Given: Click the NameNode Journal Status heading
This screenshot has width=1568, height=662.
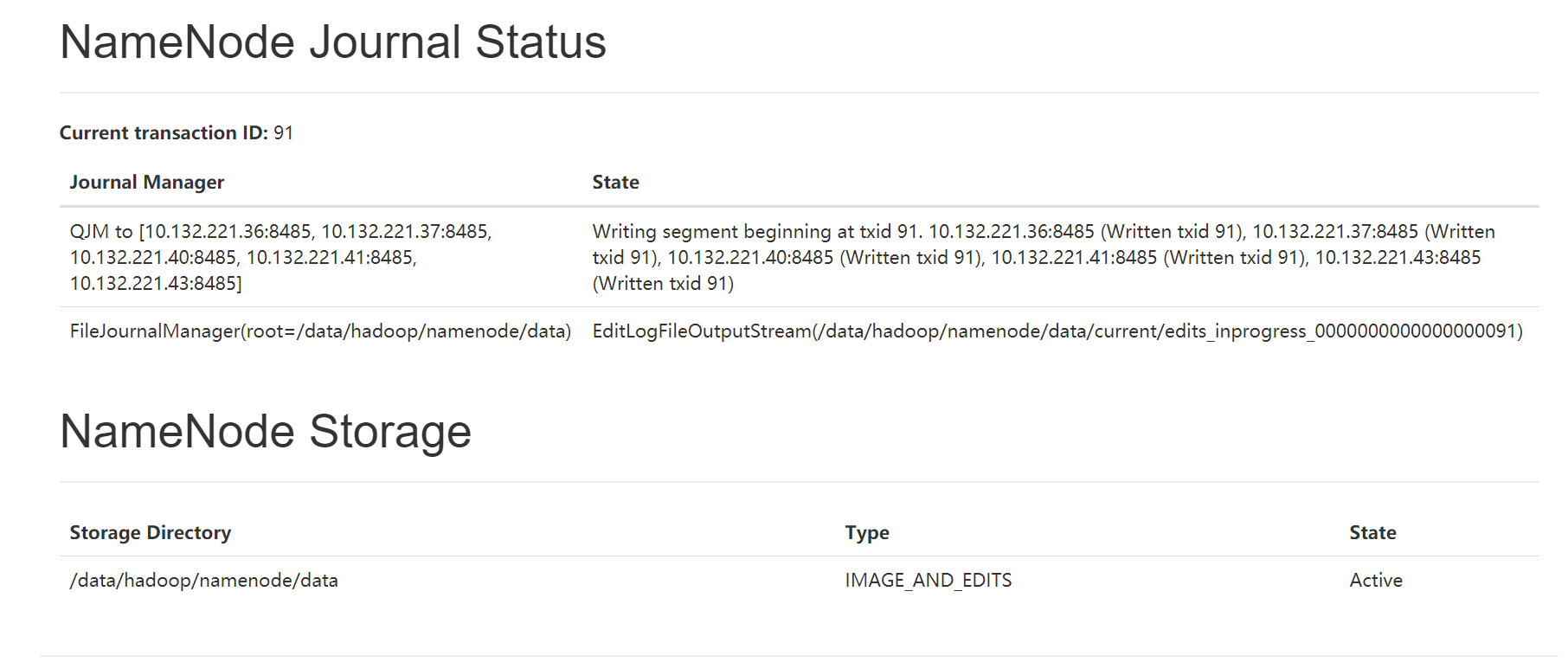Looking at the screenshot, I should tap(332, 42).
